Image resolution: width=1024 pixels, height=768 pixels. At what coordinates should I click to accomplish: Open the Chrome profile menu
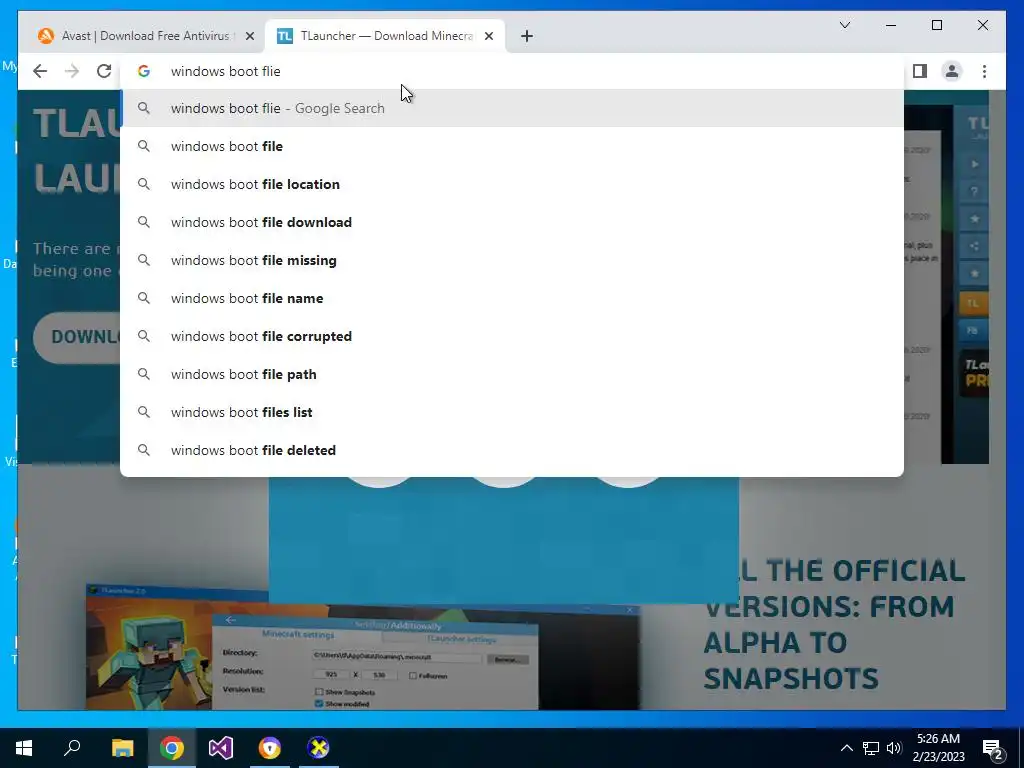pos(952,71)
